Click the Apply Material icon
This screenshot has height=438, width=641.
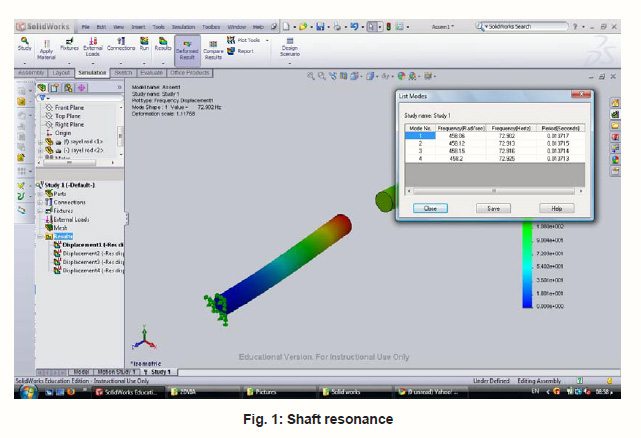(45, 48)
